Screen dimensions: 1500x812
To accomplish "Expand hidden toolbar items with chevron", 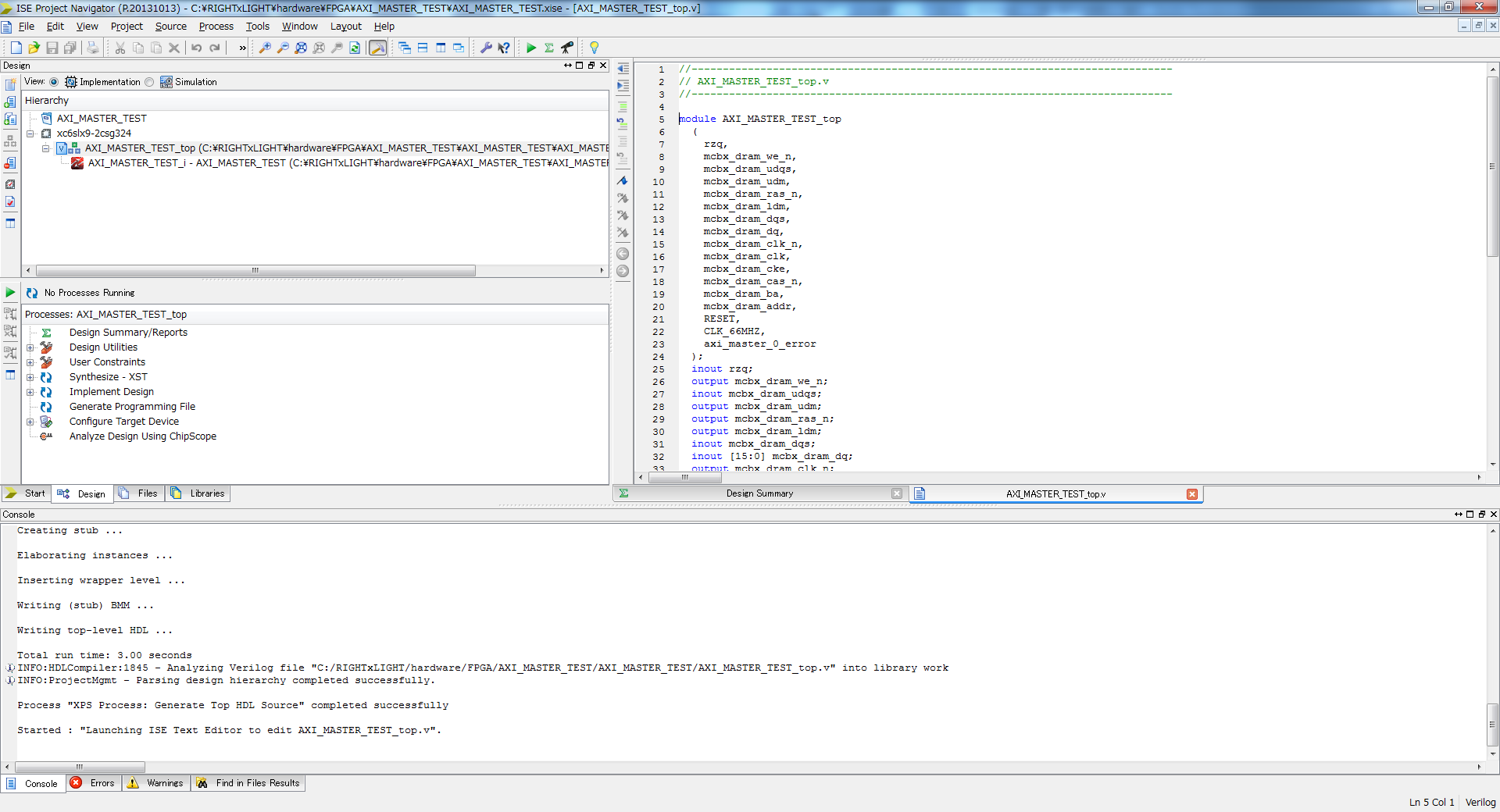I will point(242,48).
